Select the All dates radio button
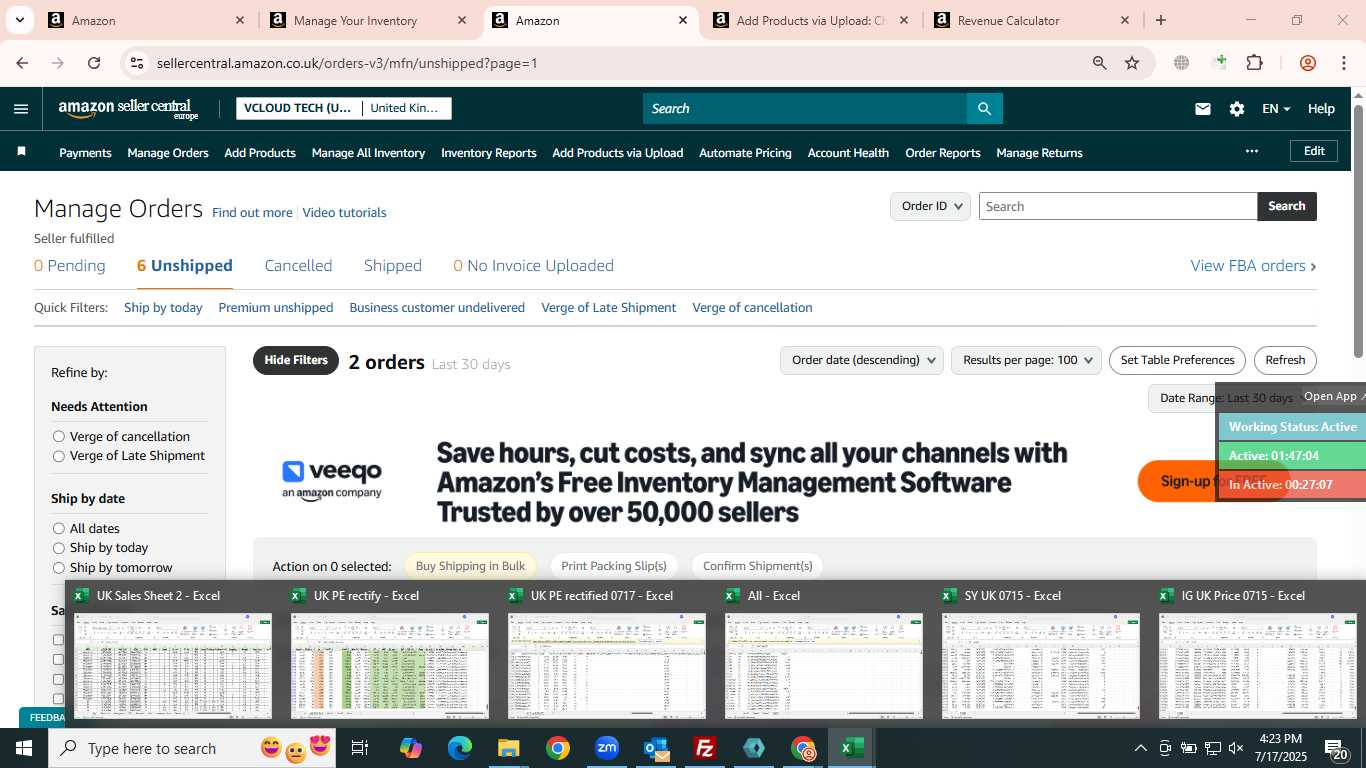This screenshot has width=1366, height=768. click(59, 528)
